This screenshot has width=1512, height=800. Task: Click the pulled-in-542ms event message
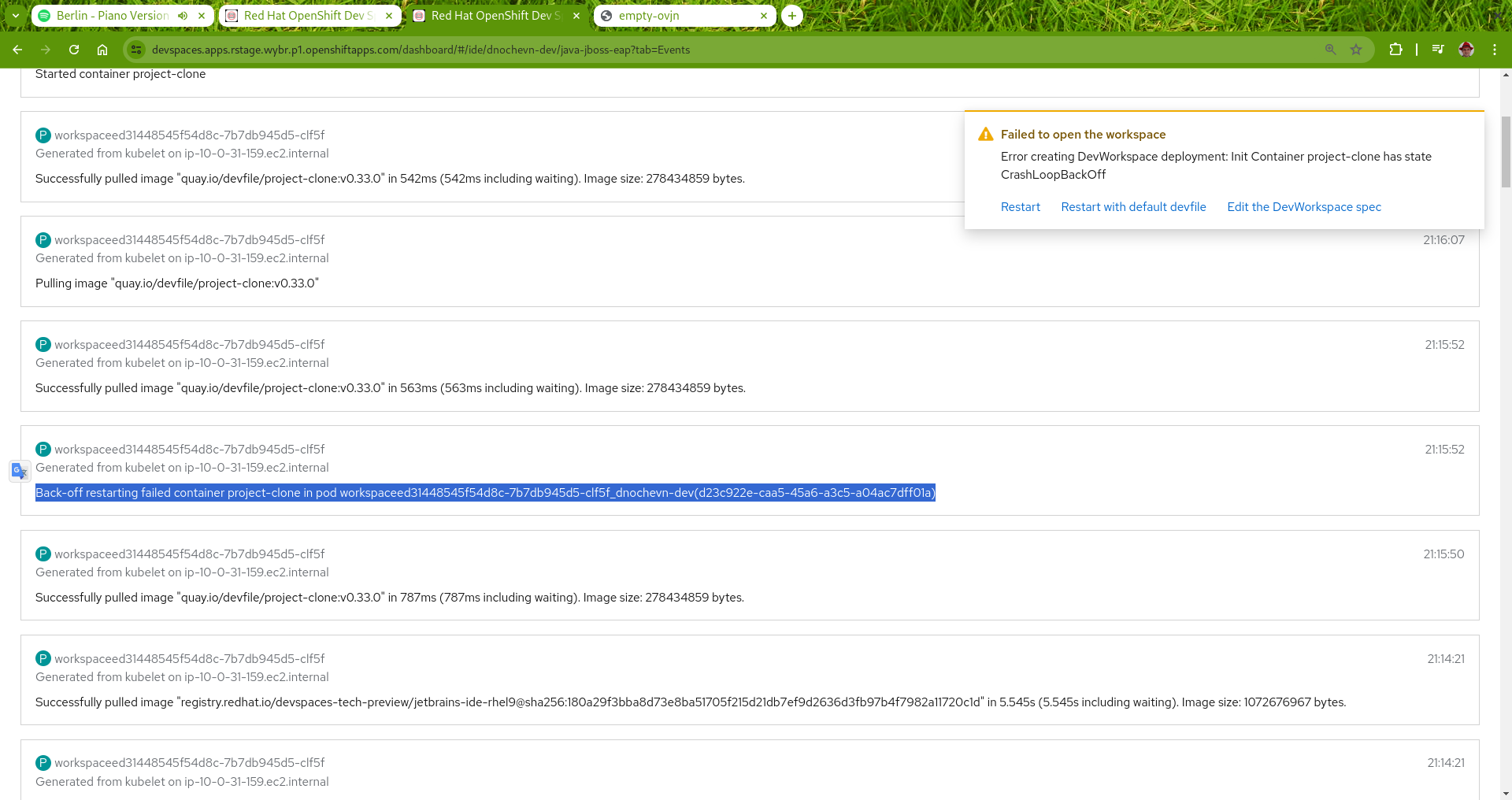tap(390, 179)
